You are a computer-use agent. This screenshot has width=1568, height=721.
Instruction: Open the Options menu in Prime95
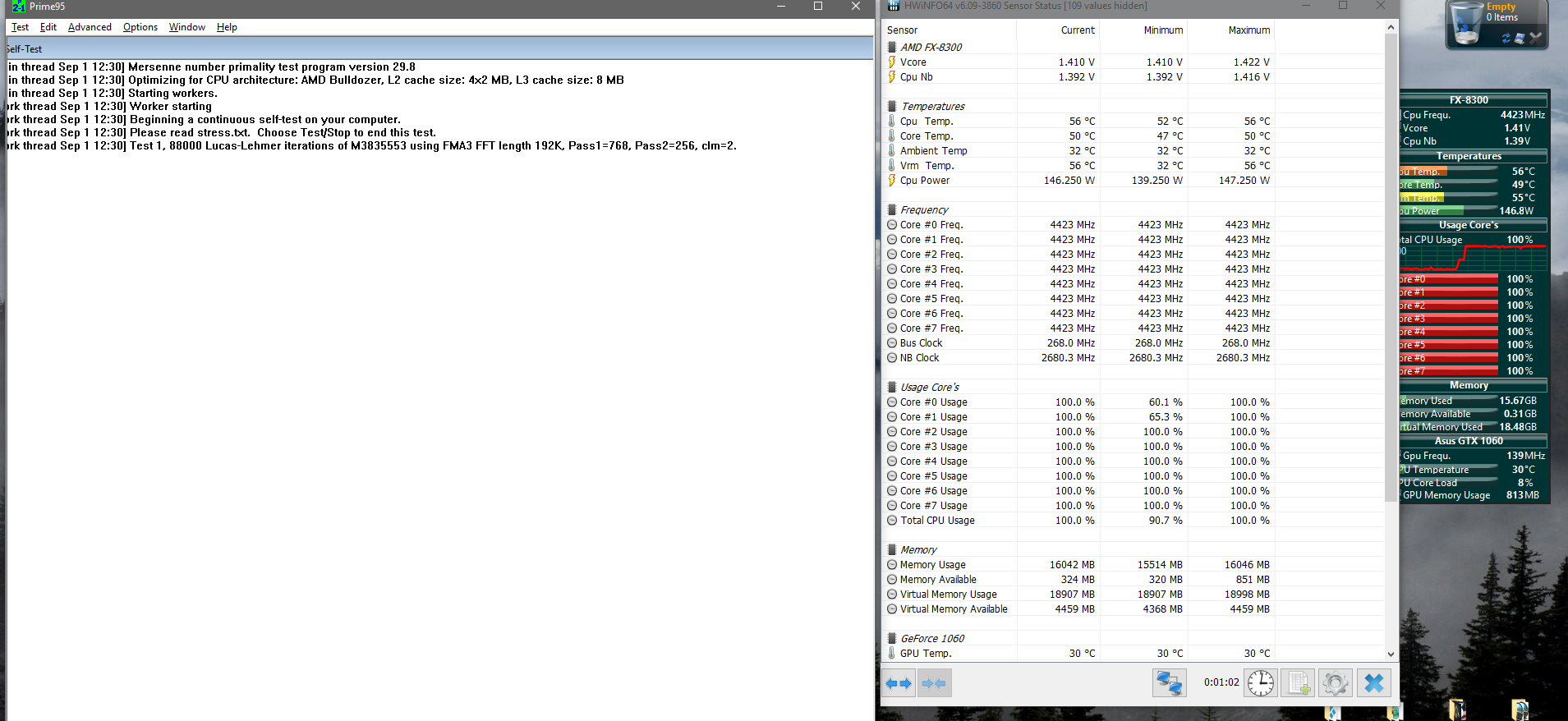[x=140, y=27]
